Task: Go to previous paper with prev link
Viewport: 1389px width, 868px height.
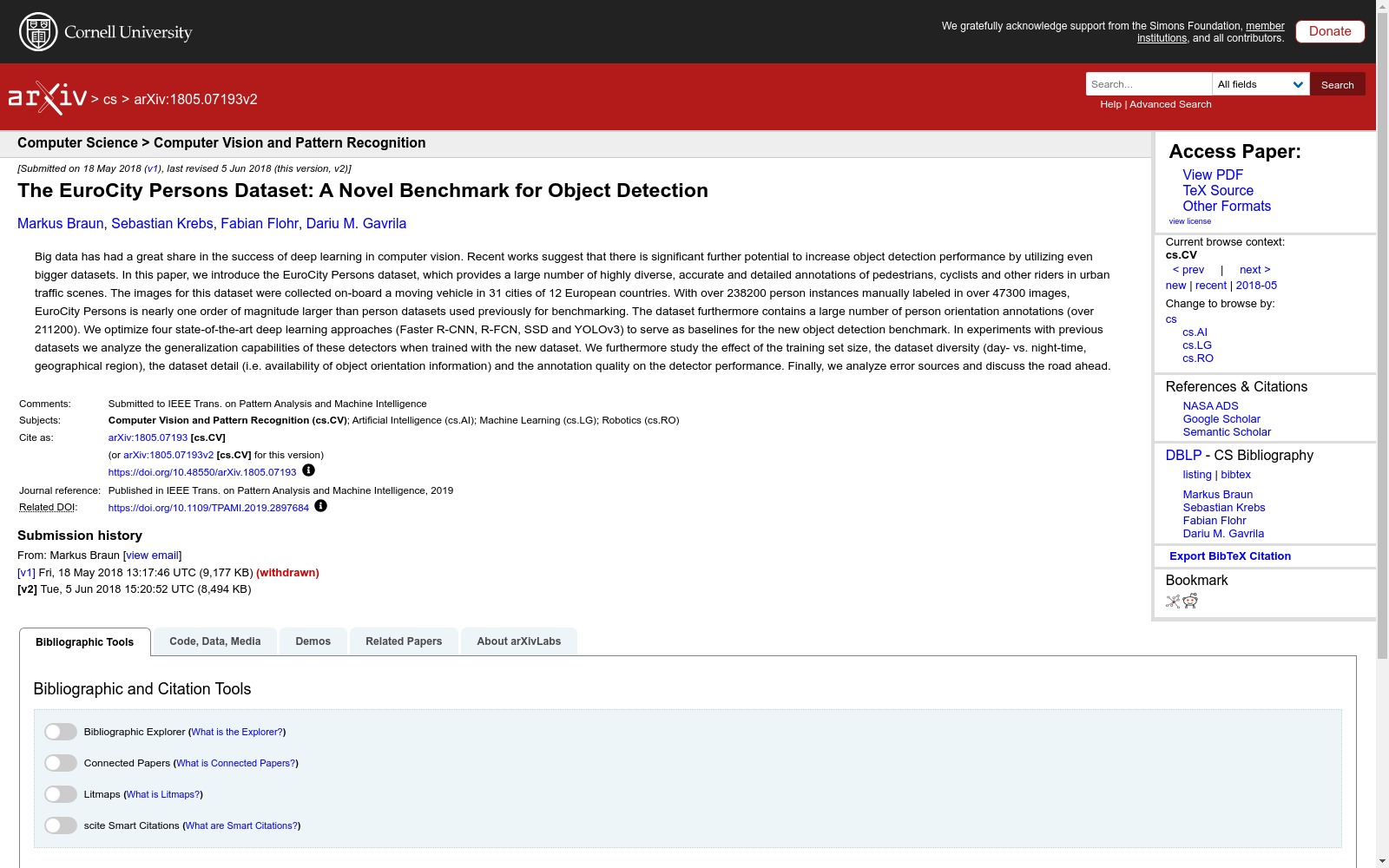Action: click(1188, 270)
